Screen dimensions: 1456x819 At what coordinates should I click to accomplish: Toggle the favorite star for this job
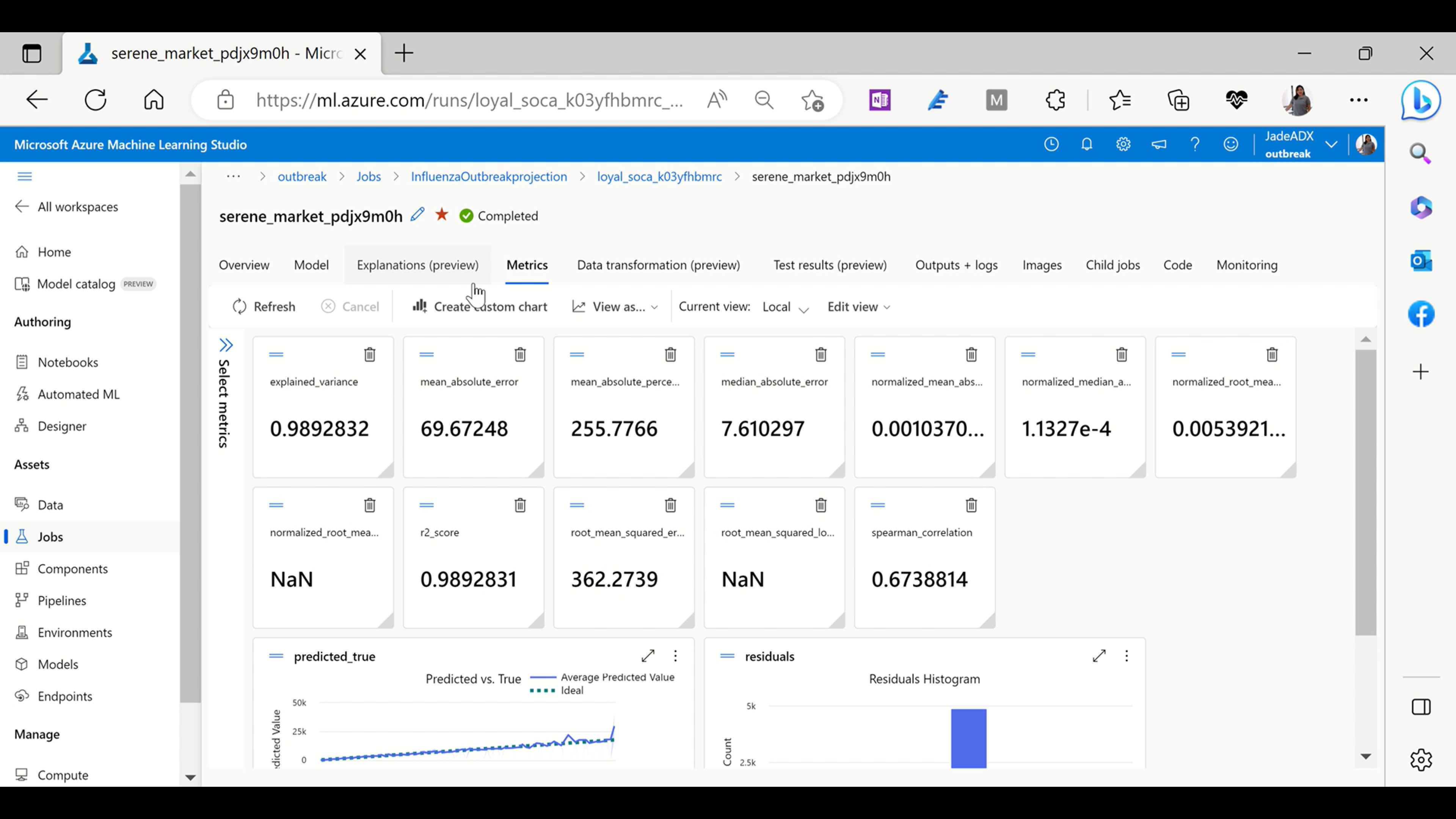[442, 215]
